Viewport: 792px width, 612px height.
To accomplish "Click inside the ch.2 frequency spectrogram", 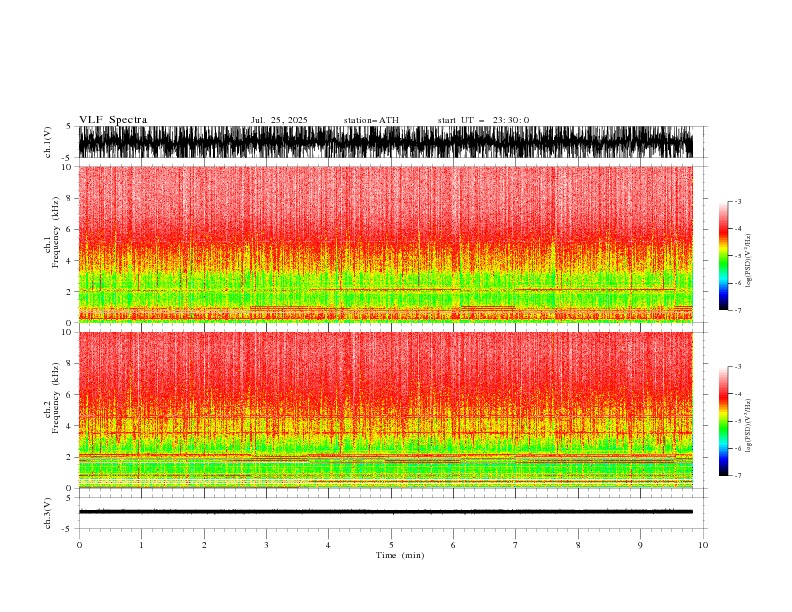I will tap(386, 410).
